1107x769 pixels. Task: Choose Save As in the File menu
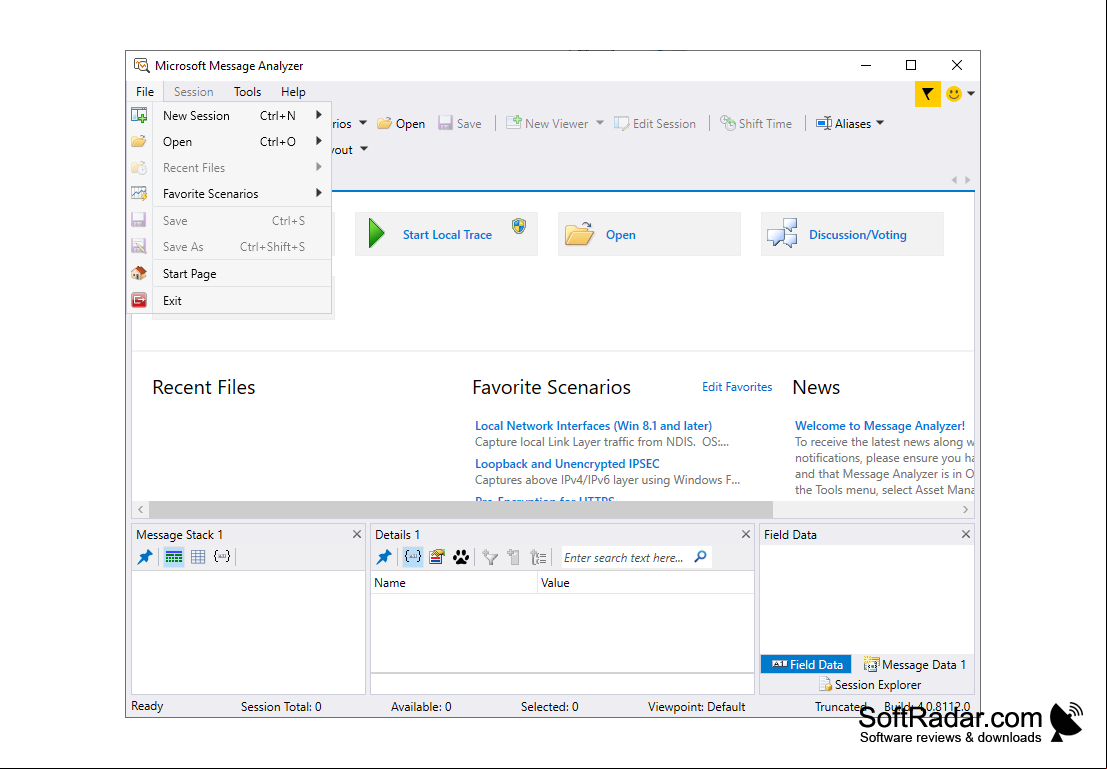[x=229, y=246]
